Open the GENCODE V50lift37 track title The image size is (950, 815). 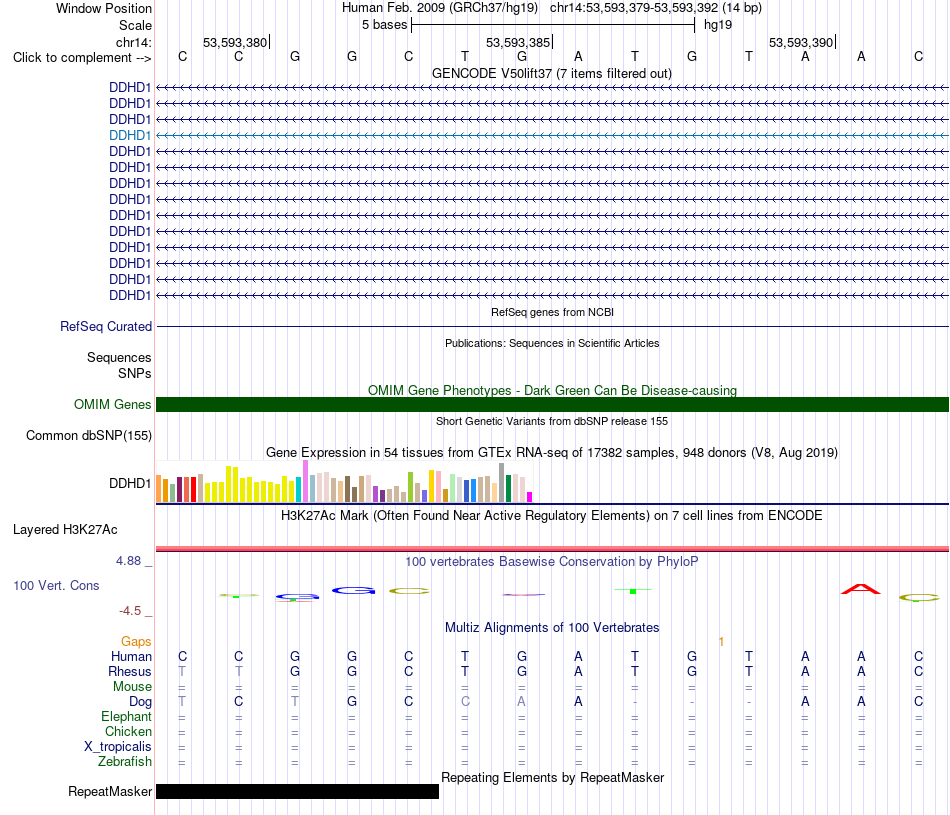pyautogui.click(x=552, y=73)
